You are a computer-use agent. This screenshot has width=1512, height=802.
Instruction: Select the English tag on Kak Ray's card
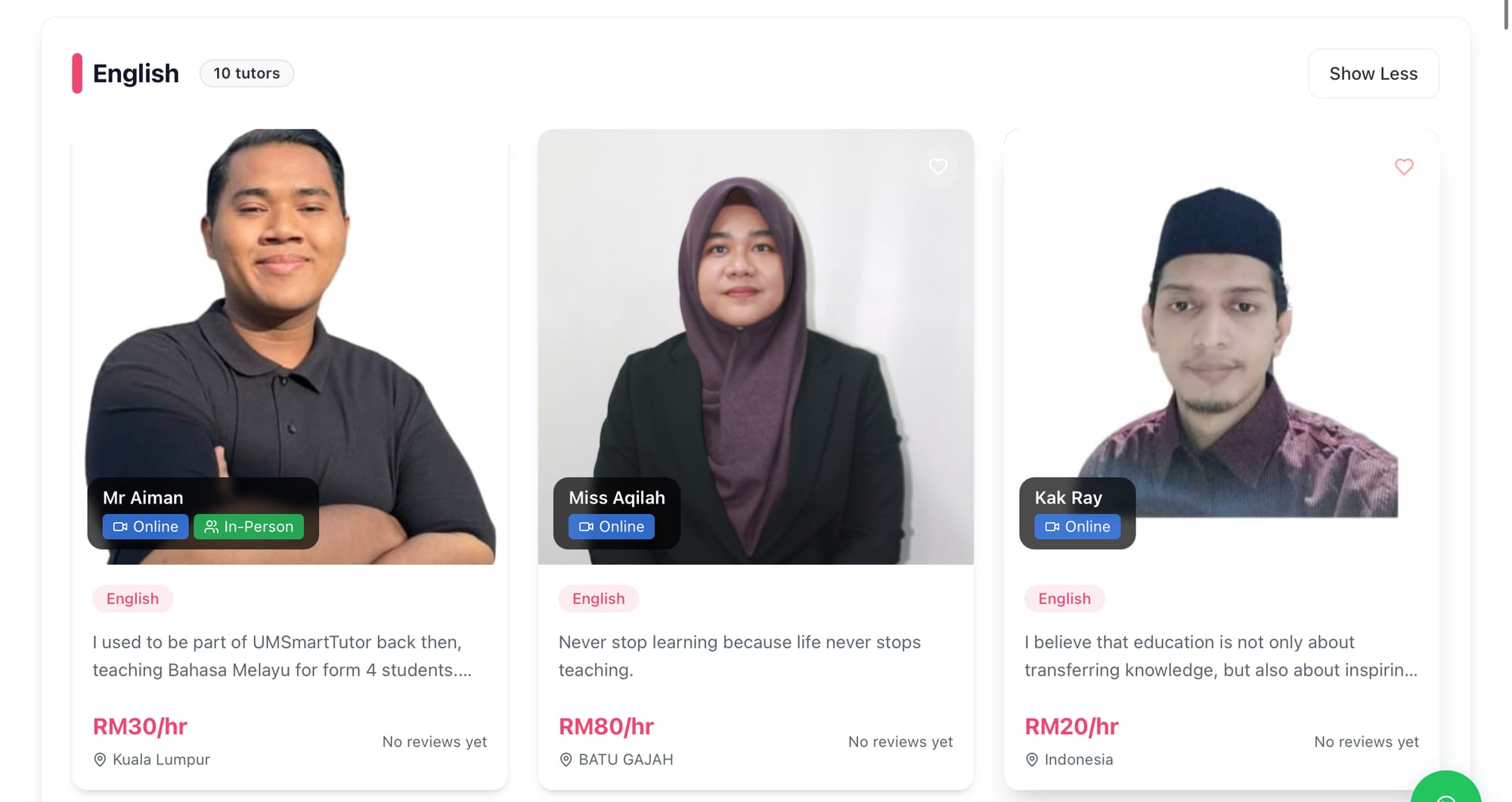click(1064, 599)
